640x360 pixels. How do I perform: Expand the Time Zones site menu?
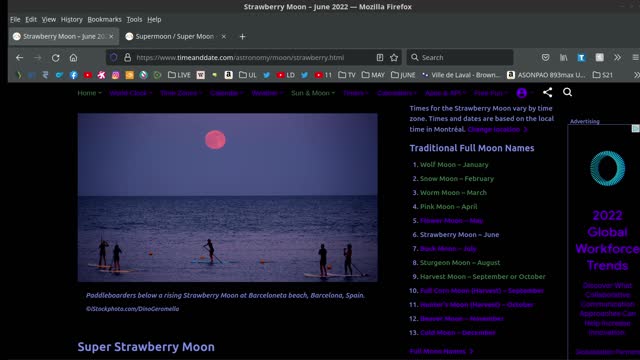click(x=181, y=93)
